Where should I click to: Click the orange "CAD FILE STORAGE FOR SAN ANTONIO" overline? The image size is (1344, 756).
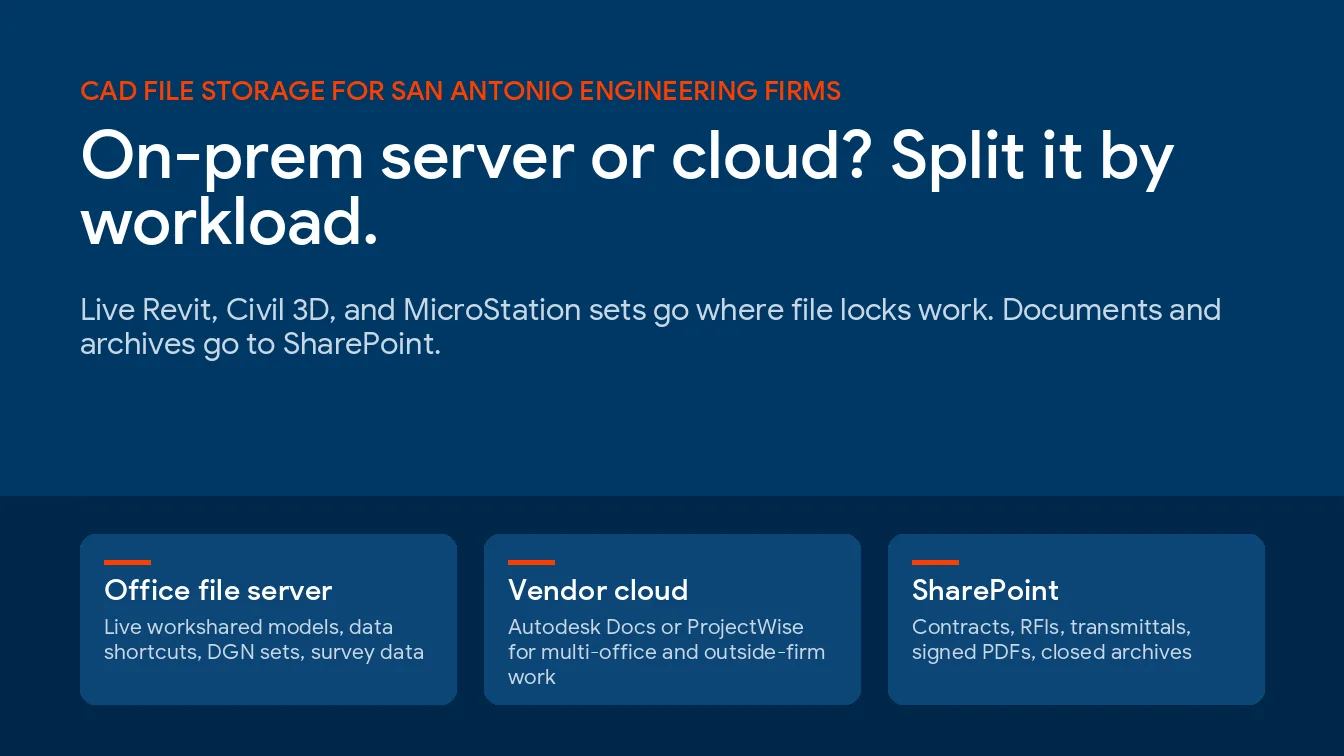460,91
